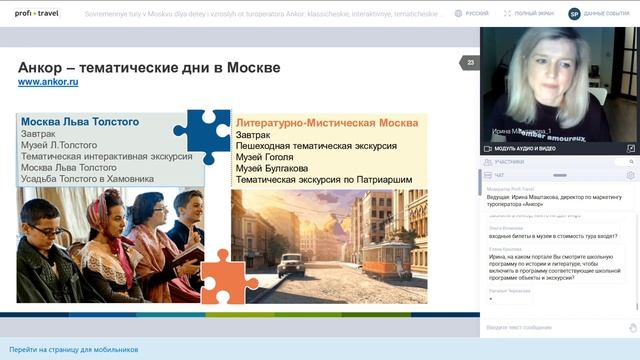
Task: Grab the chat panel drag handle
Action: coord(560,175)
